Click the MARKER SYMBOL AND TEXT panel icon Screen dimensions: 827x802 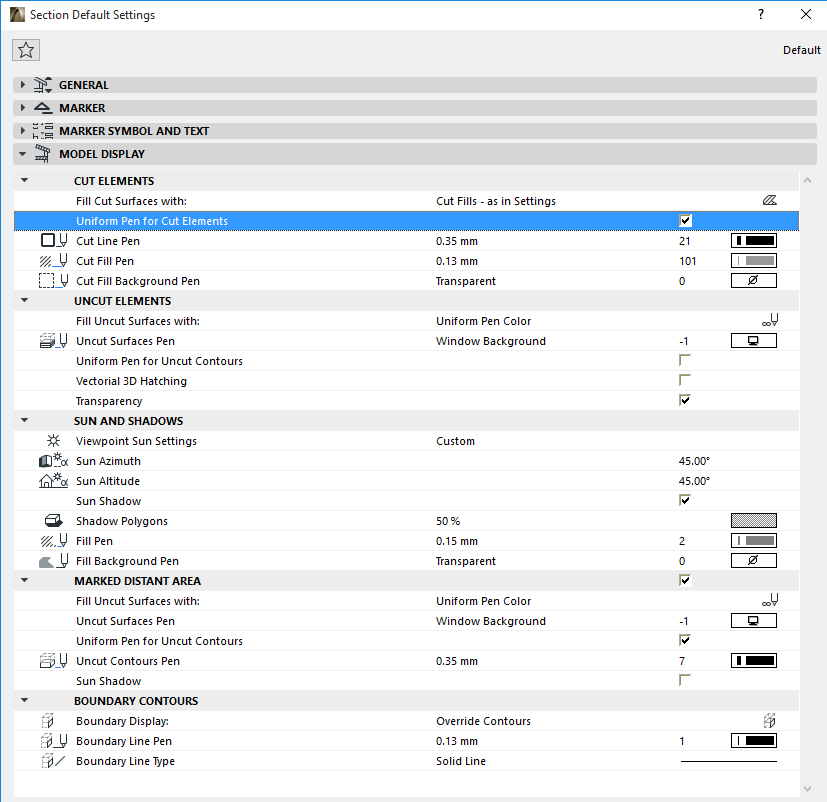tap(43, 131)
